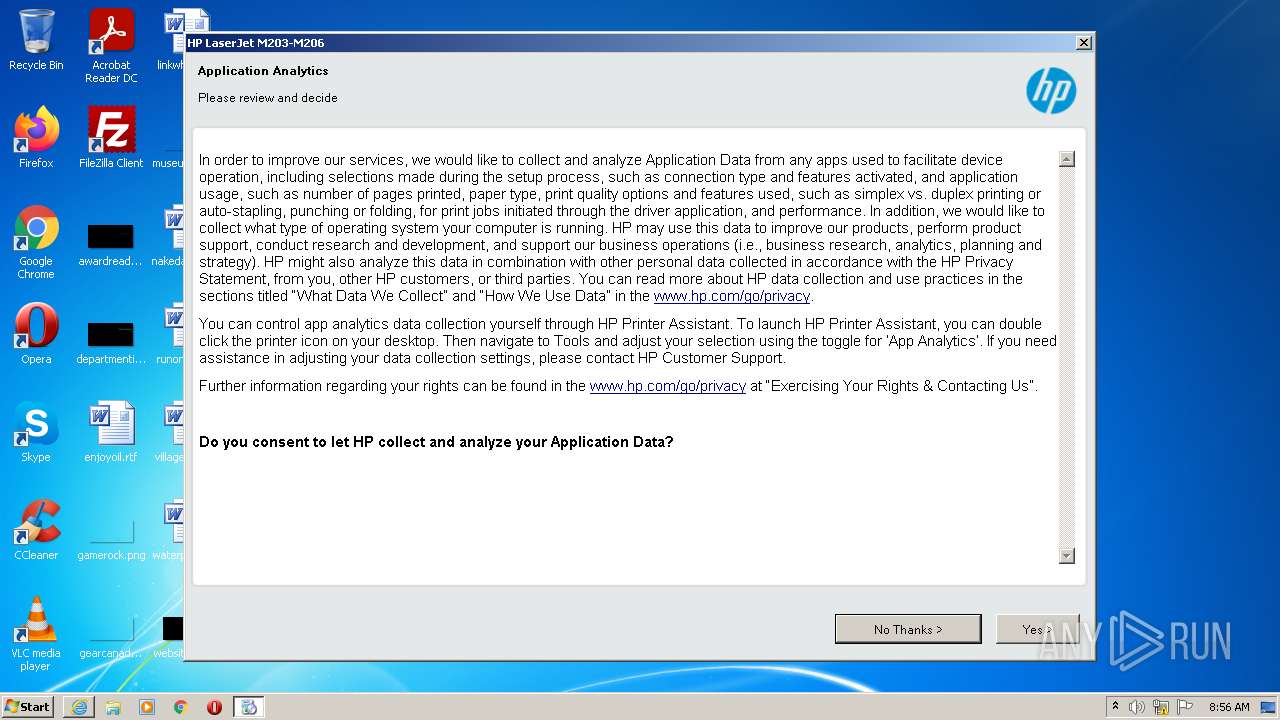Open the first www.hp.com/go/privacy link
This screenshot has width=1280, height=720.
tap(731, 296)
